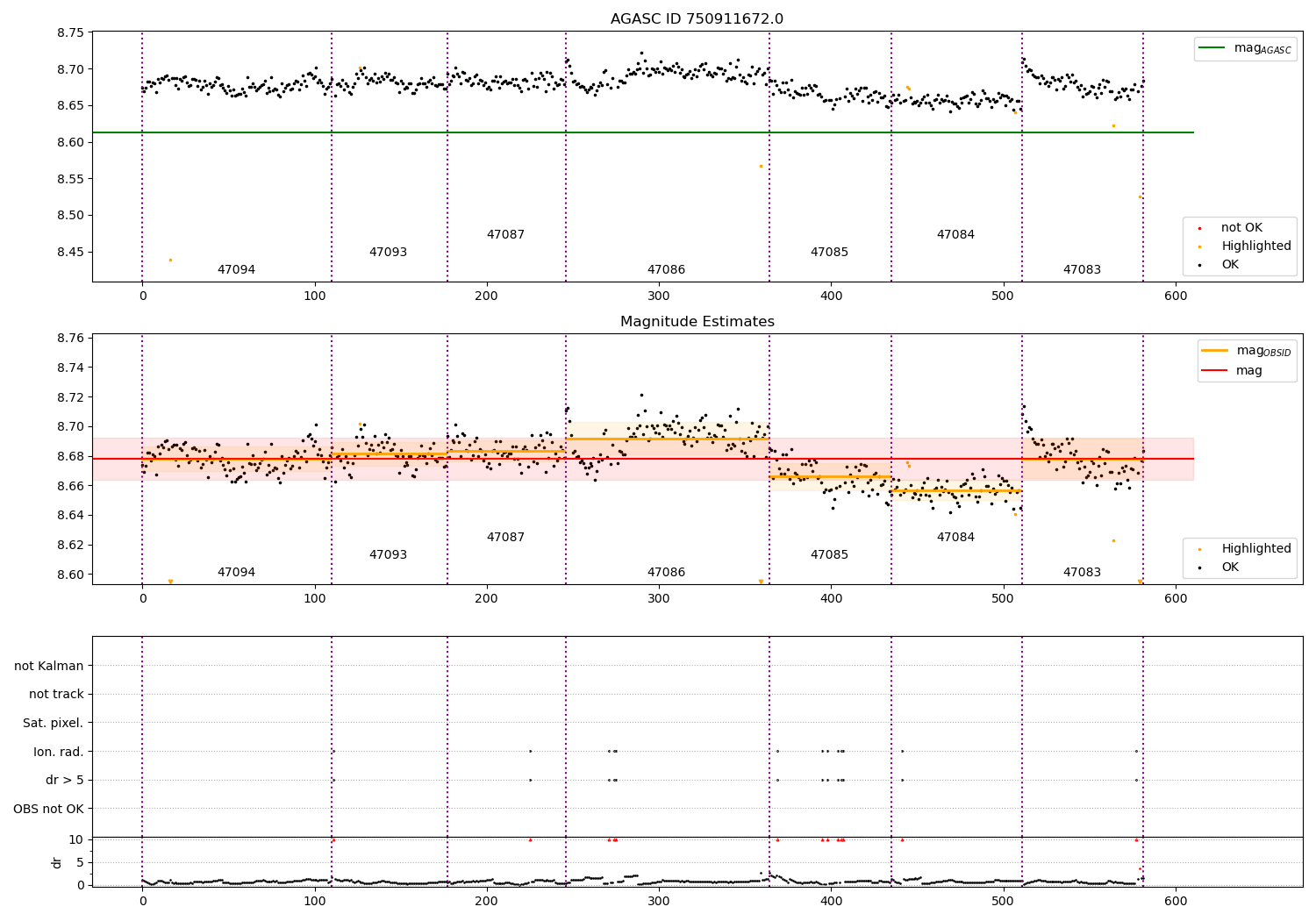Click obsid label 47087 in Magnitude Estimates plot
The image size is (1316, 921).
505,538
